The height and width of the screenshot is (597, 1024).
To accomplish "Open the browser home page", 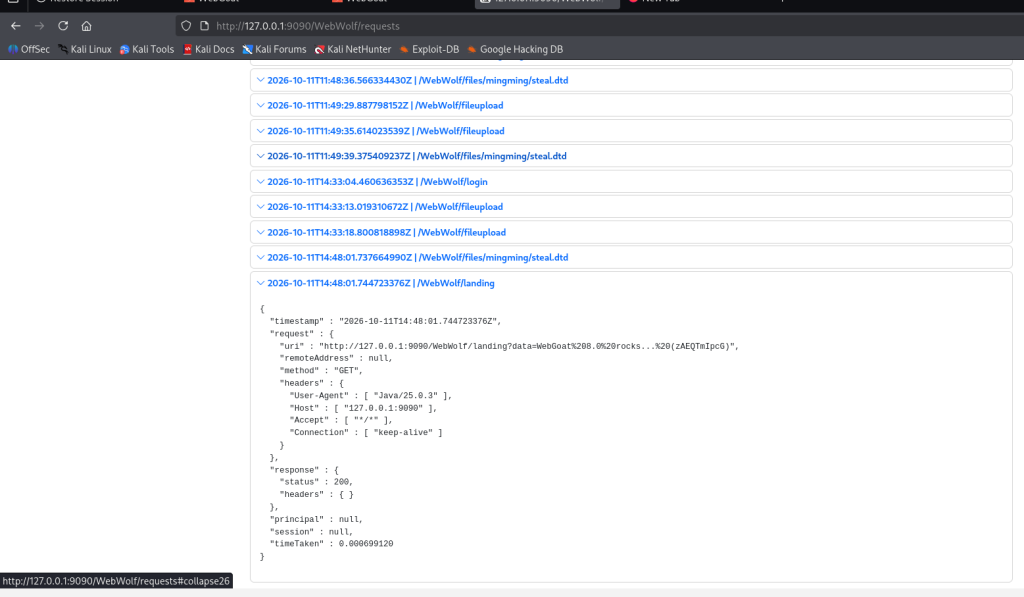I will point(86,26).
